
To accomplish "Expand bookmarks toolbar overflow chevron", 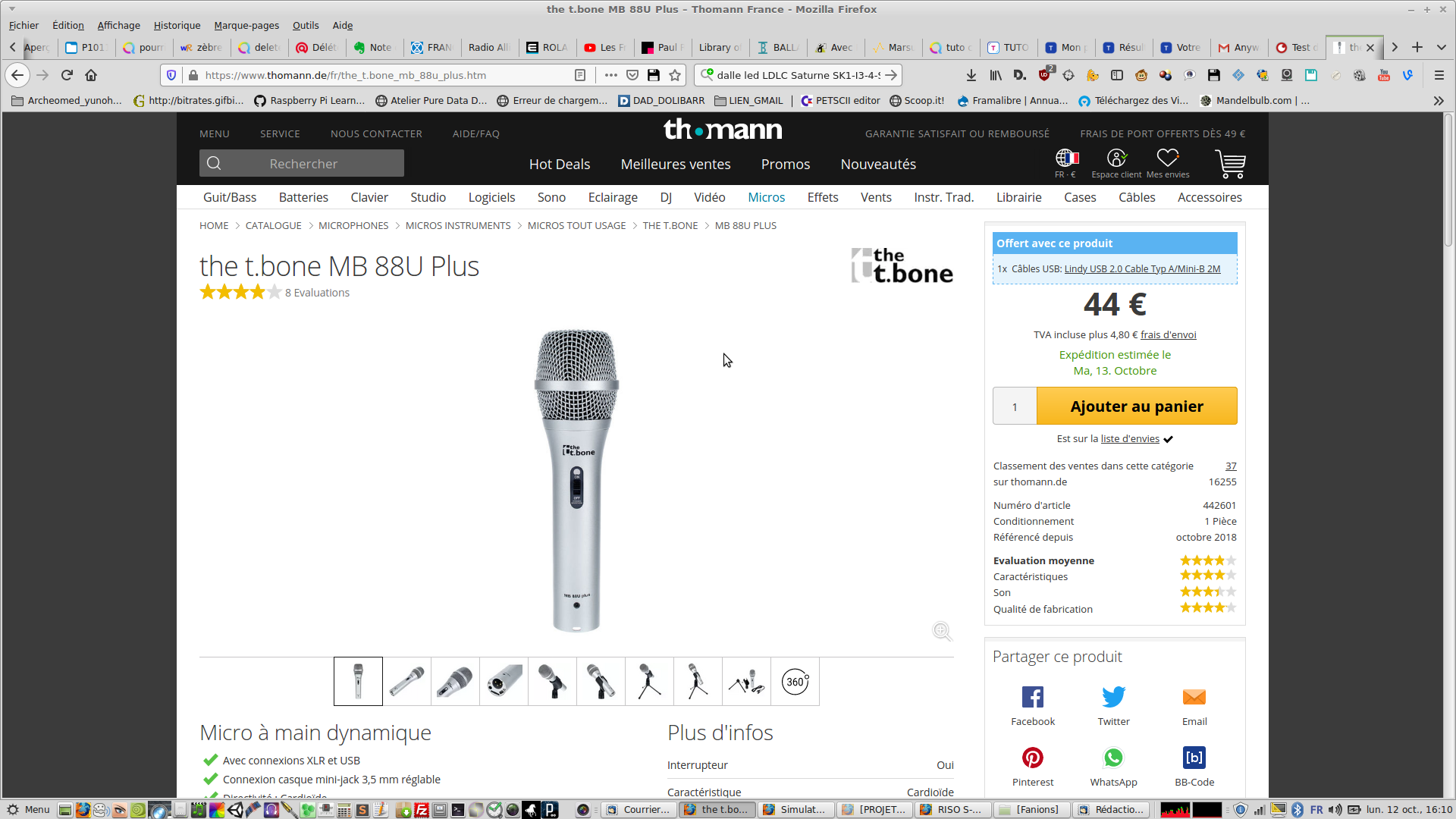I will point(1438,100).
